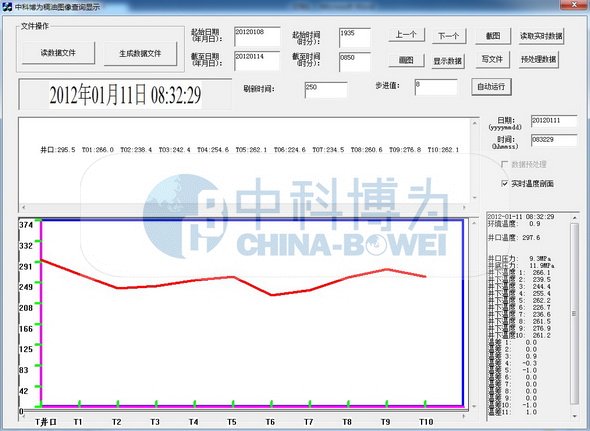This screenshot has width=590, height=431.
Task: Click the right arrow of chart horizontal scrollbar
Action: (x=464, y=416)
